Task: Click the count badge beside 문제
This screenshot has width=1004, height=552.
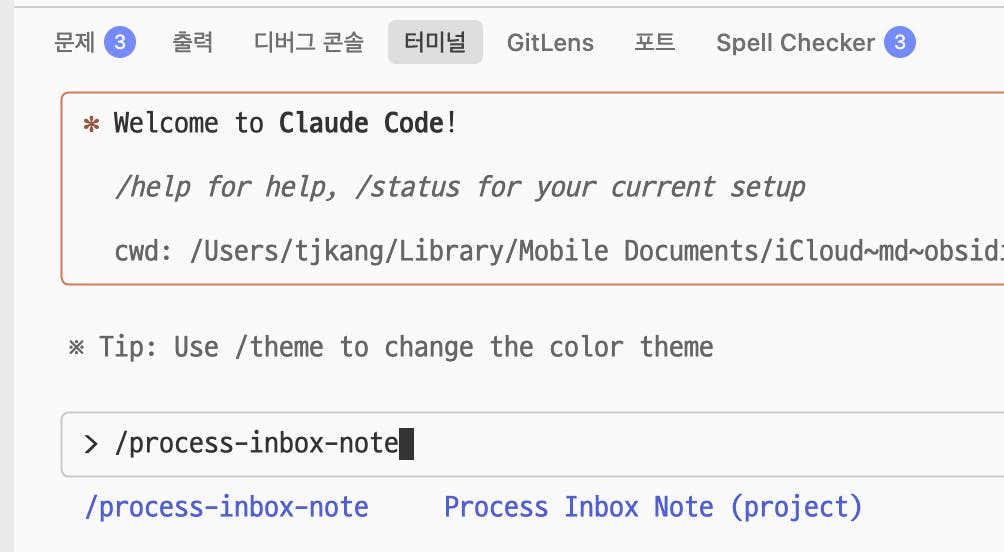Action: point(120,42)
